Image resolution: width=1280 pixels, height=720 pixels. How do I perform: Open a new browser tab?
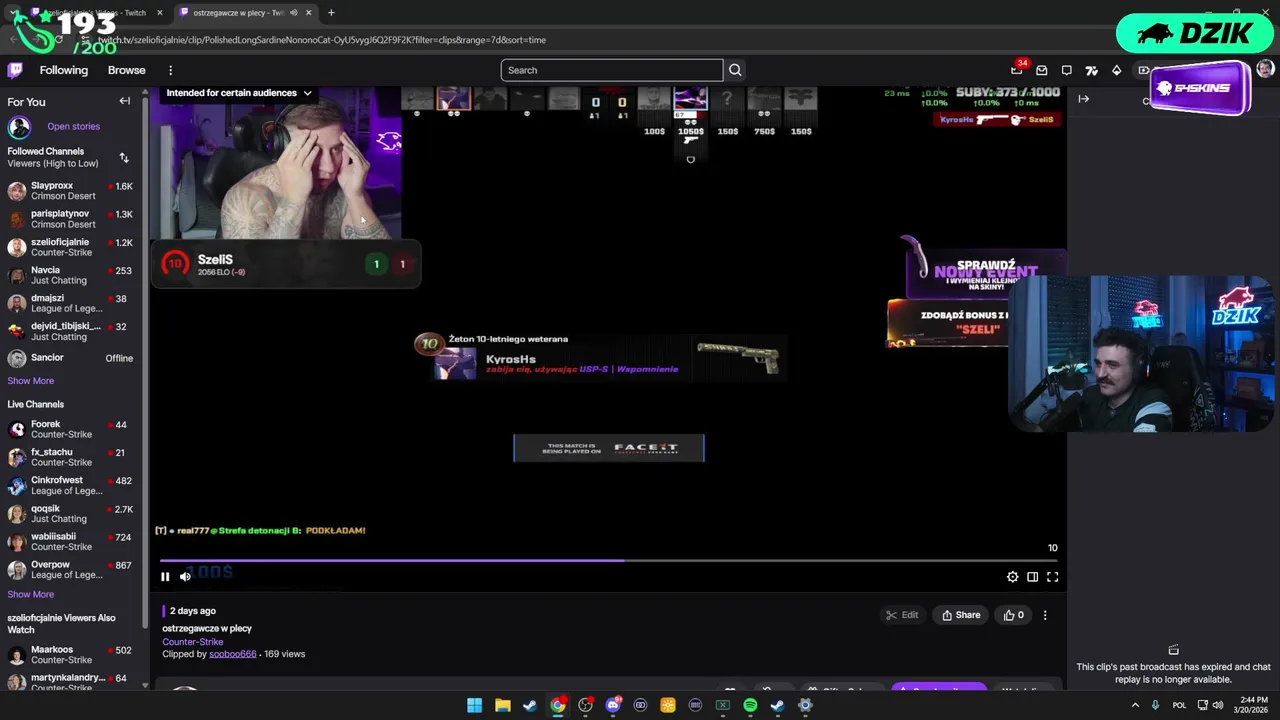coord(331,13)
